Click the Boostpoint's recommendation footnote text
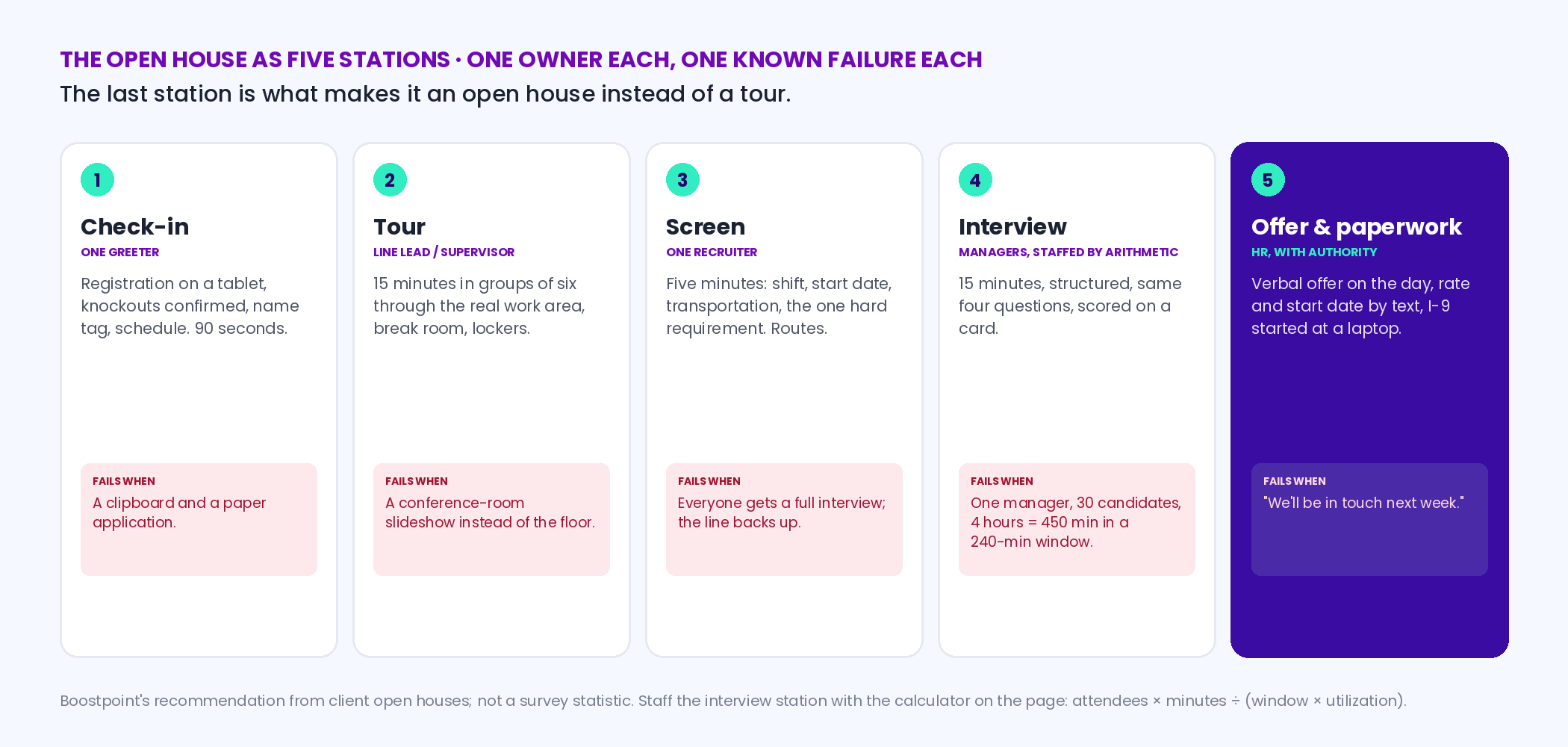Screen dimensions: 1568x747 click(x=733, y=701)
